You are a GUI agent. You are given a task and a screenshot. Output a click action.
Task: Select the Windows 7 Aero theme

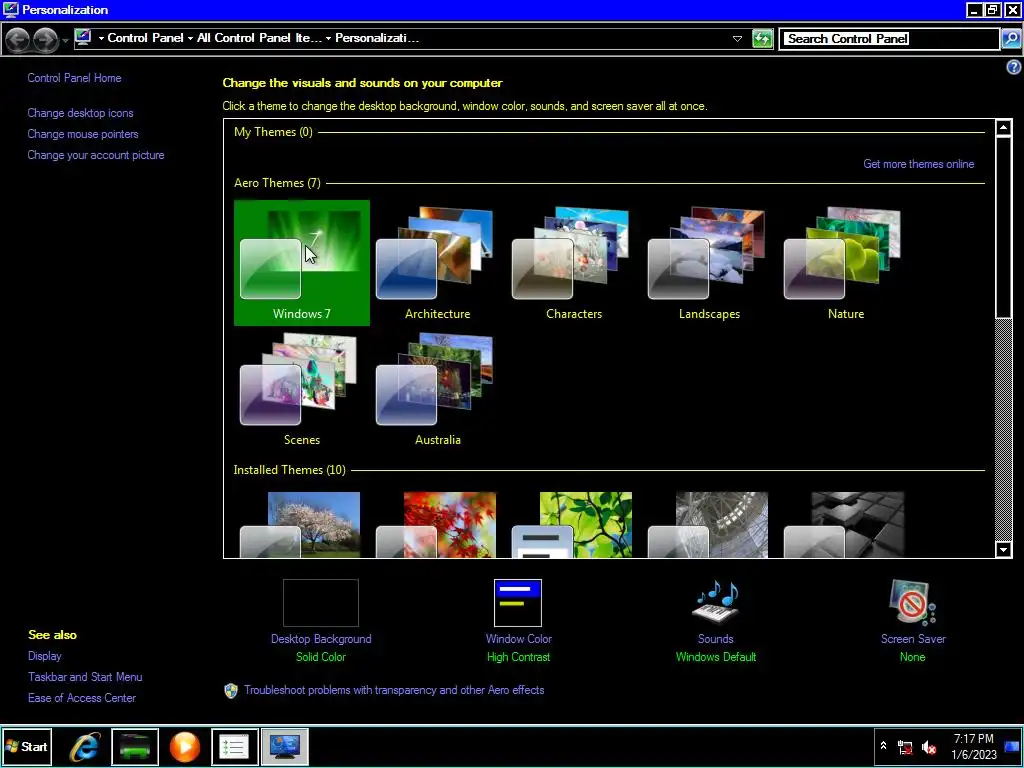302,263
